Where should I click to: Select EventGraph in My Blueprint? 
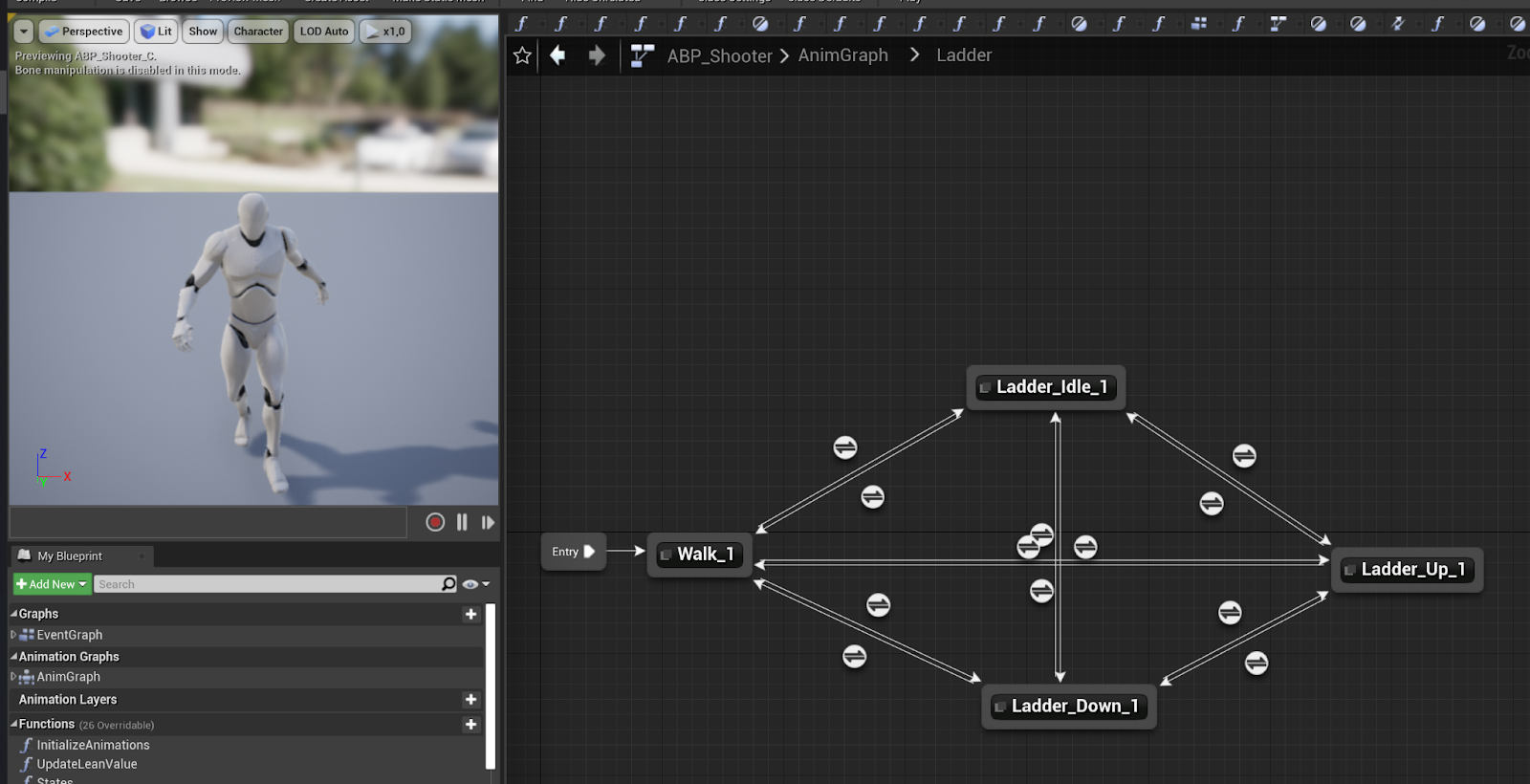pos(69,635)
